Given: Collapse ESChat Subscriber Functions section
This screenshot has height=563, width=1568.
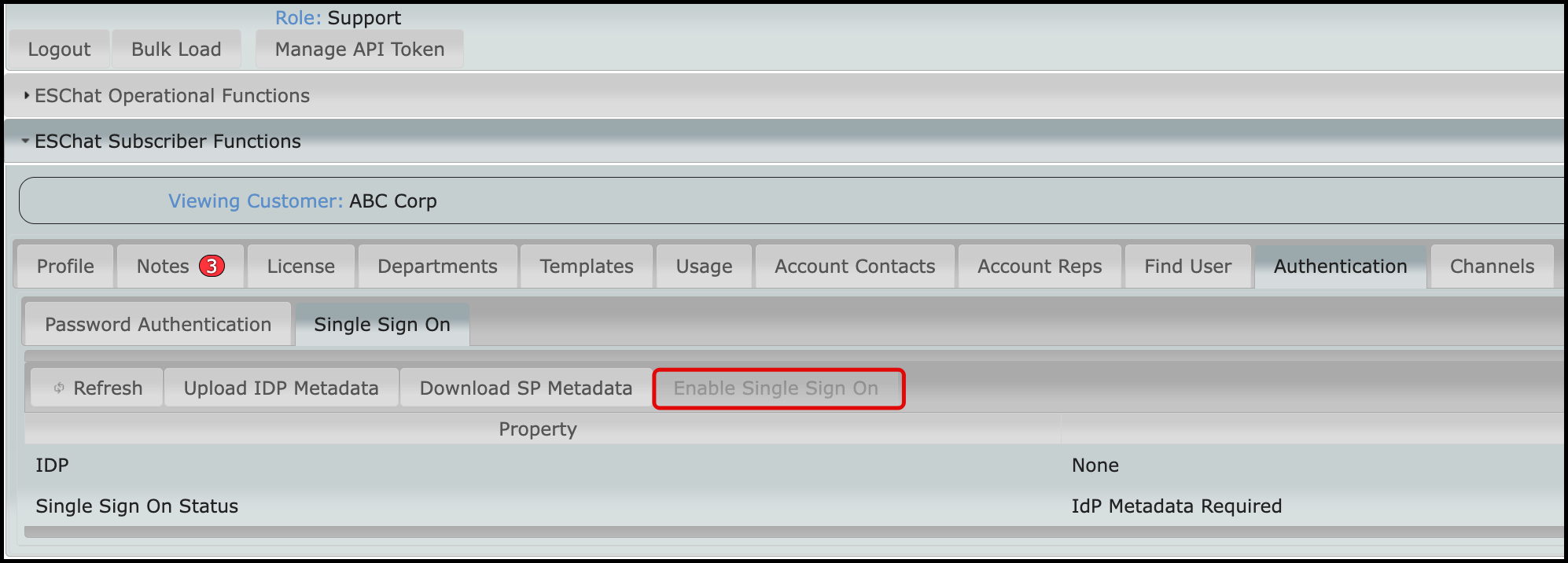Looking at the screenshot, I should point(167,142).
